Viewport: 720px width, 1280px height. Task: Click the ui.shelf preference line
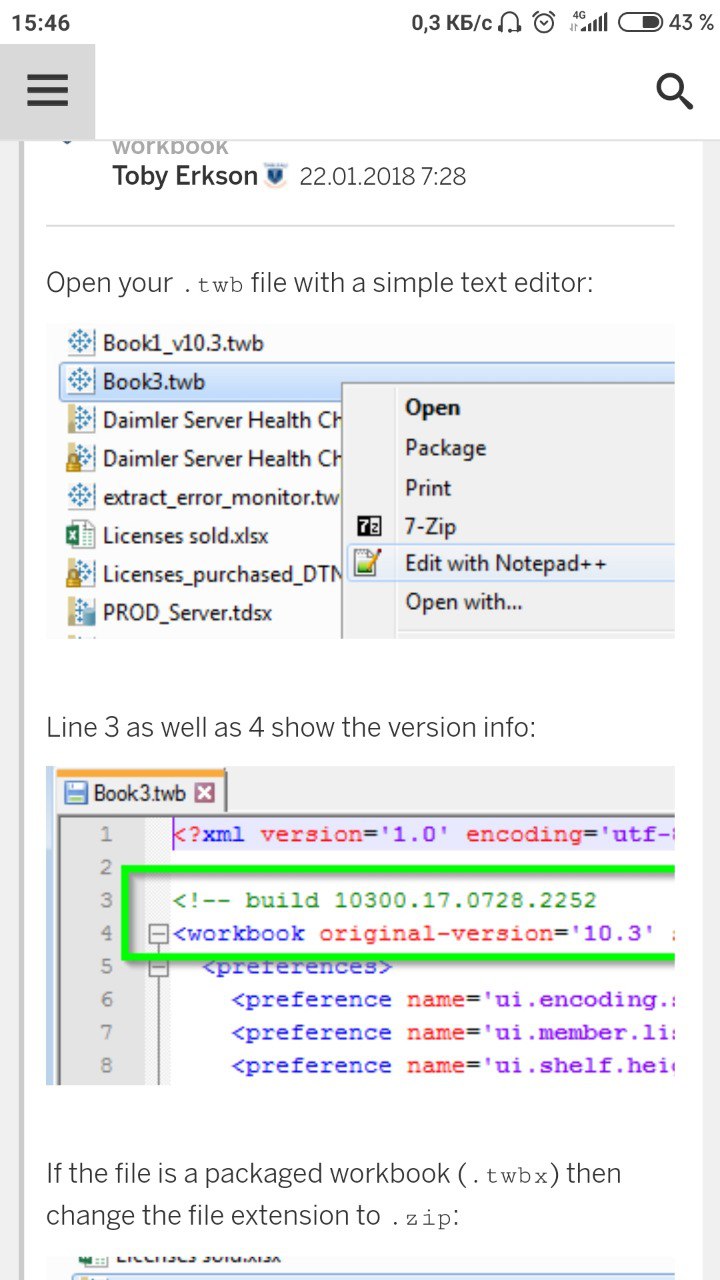452,1066
